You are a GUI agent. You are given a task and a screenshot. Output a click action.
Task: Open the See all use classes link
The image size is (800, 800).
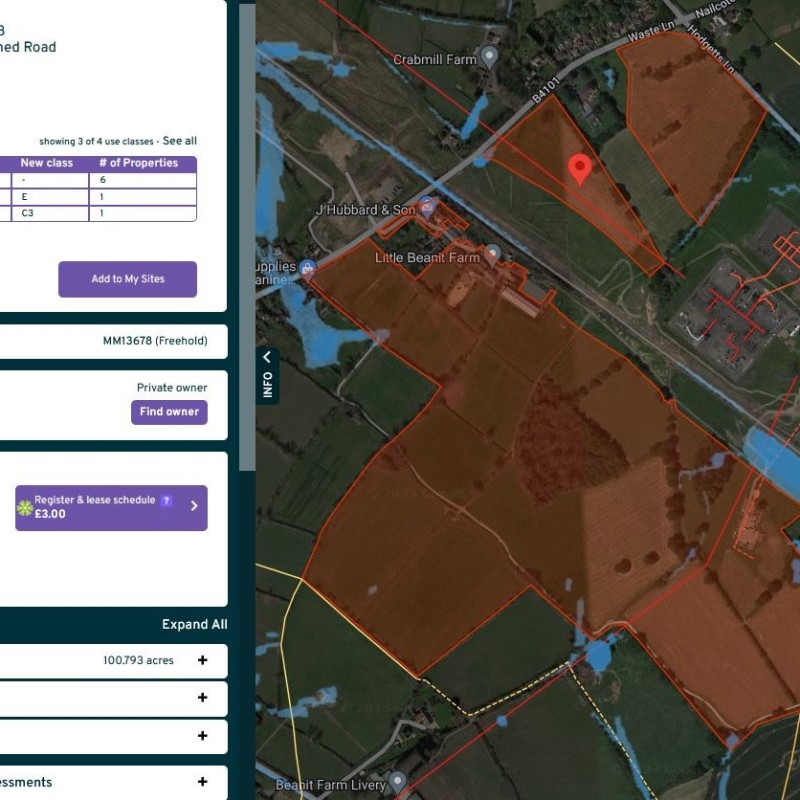(x=180, y=141)
